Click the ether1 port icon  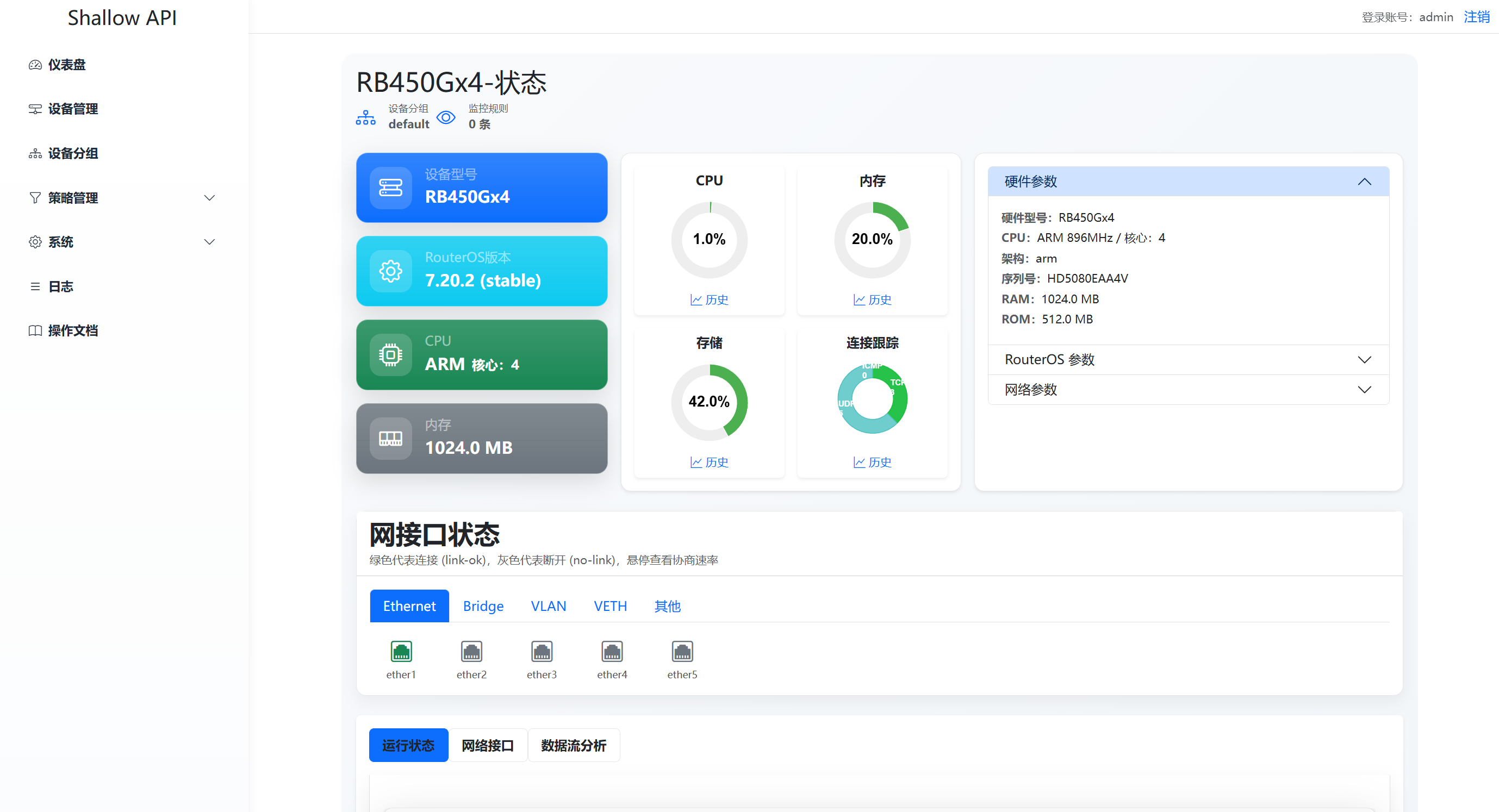[401, 651]
